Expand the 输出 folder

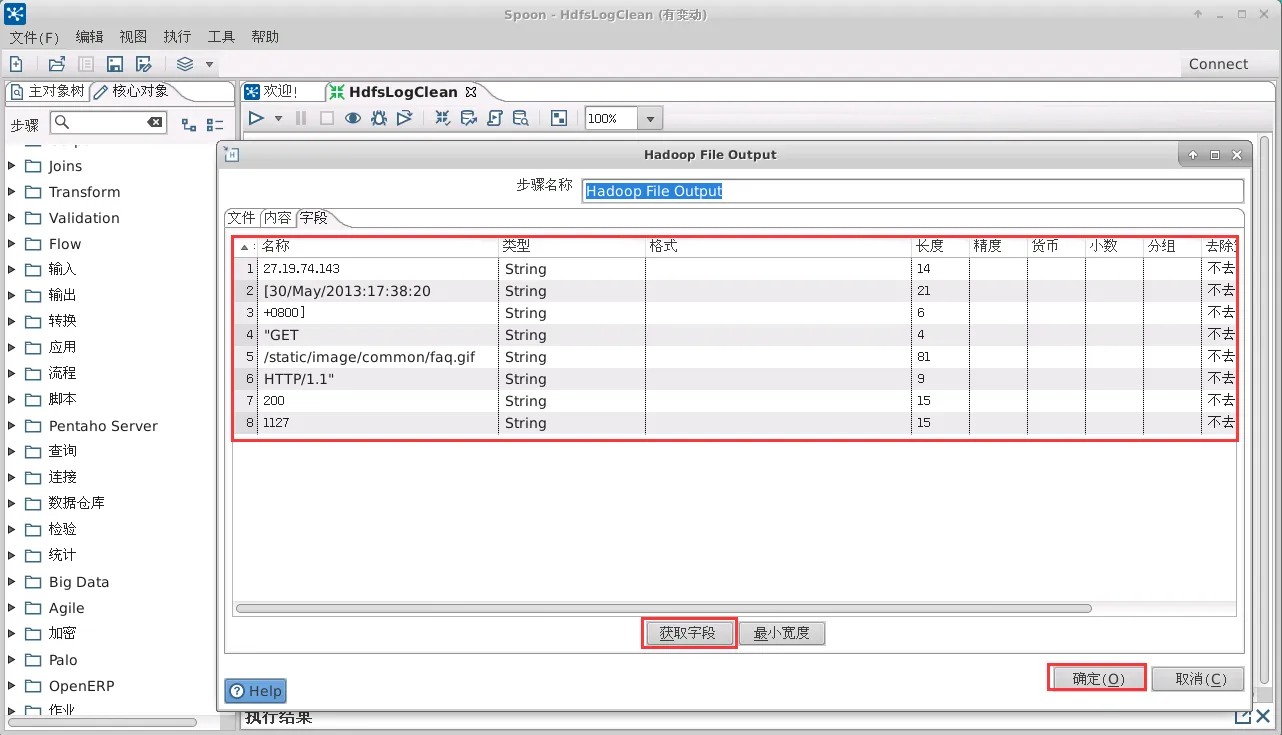(12, 295)
